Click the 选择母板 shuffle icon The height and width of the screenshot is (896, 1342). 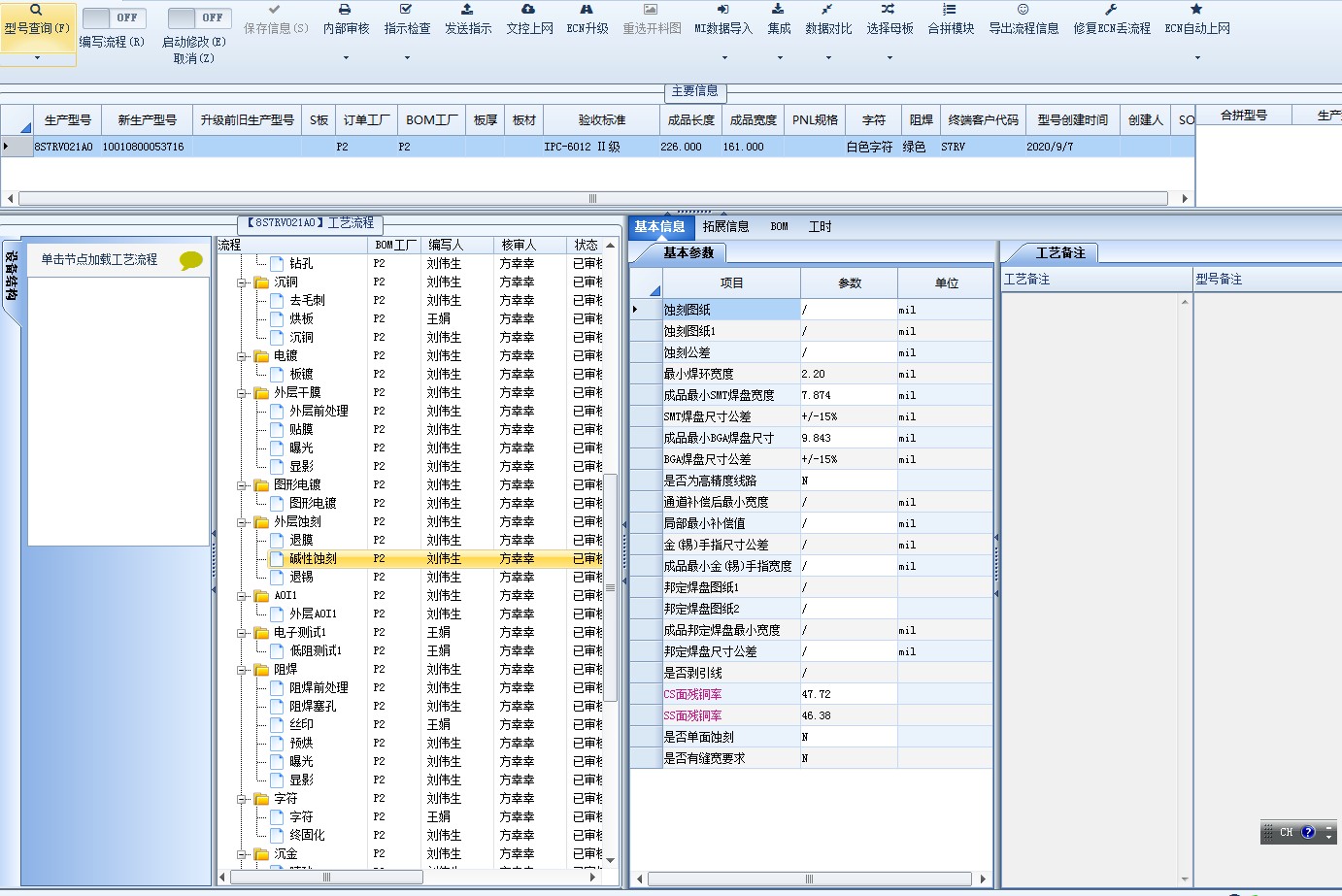tap(889, 10)
